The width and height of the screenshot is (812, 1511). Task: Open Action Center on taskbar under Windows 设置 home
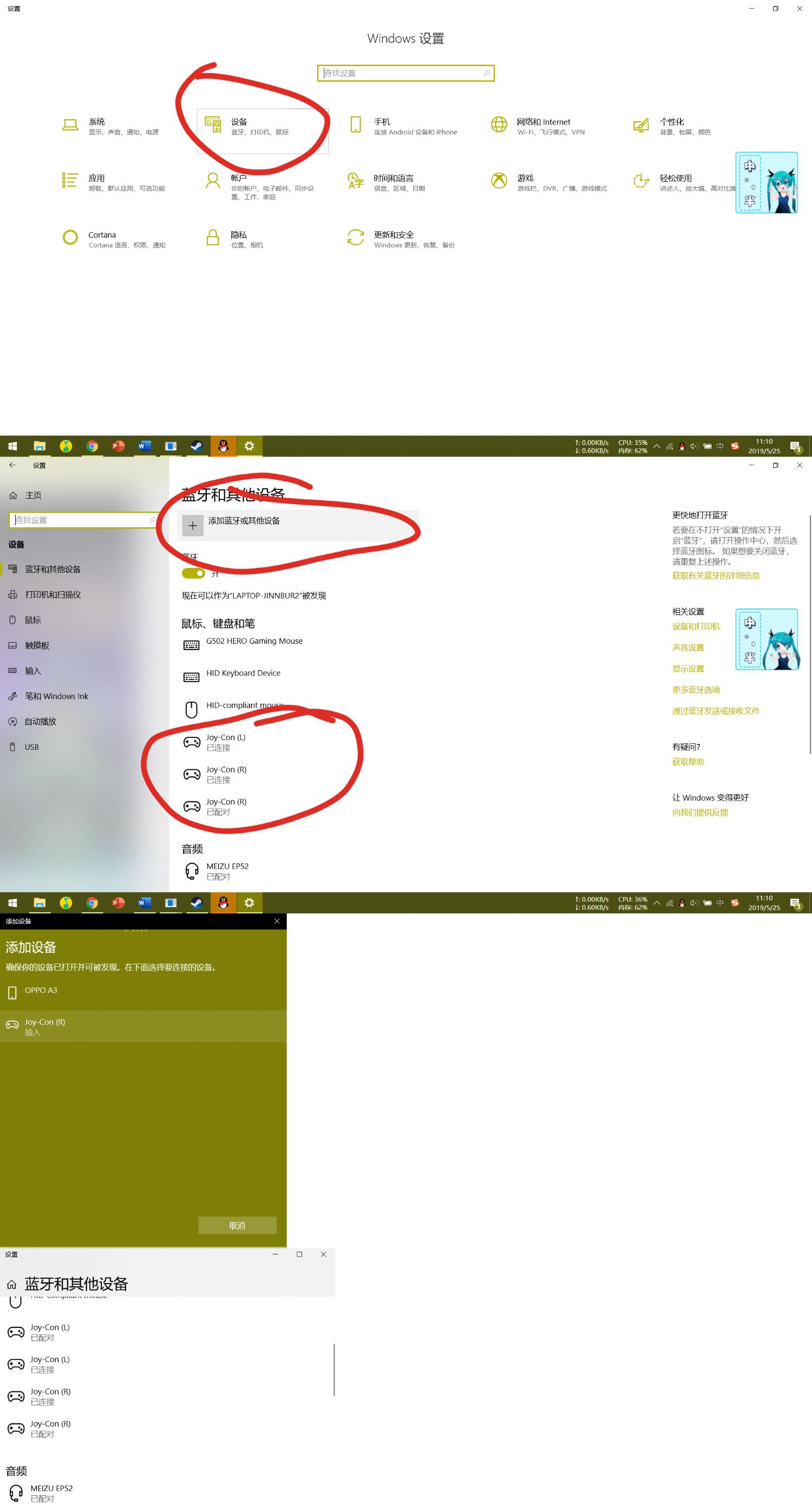click(x=796, y=447)
